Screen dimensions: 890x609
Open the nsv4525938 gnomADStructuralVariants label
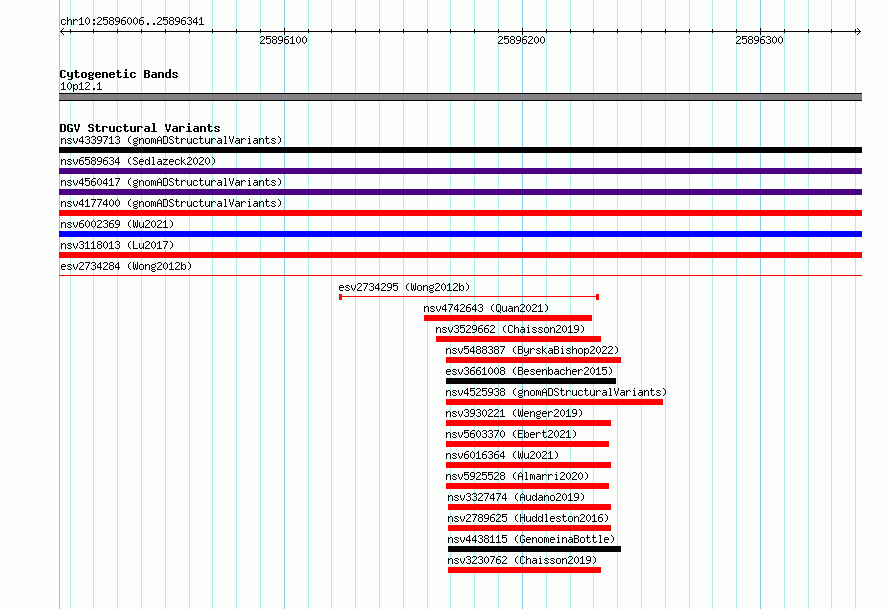[556, 392]
